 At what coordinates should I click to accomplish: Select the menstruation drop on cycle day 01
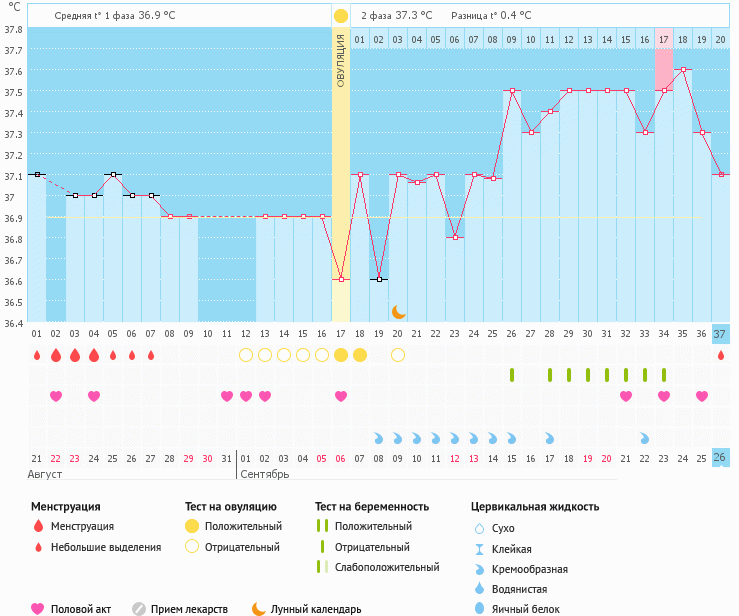tap(37, 355)
